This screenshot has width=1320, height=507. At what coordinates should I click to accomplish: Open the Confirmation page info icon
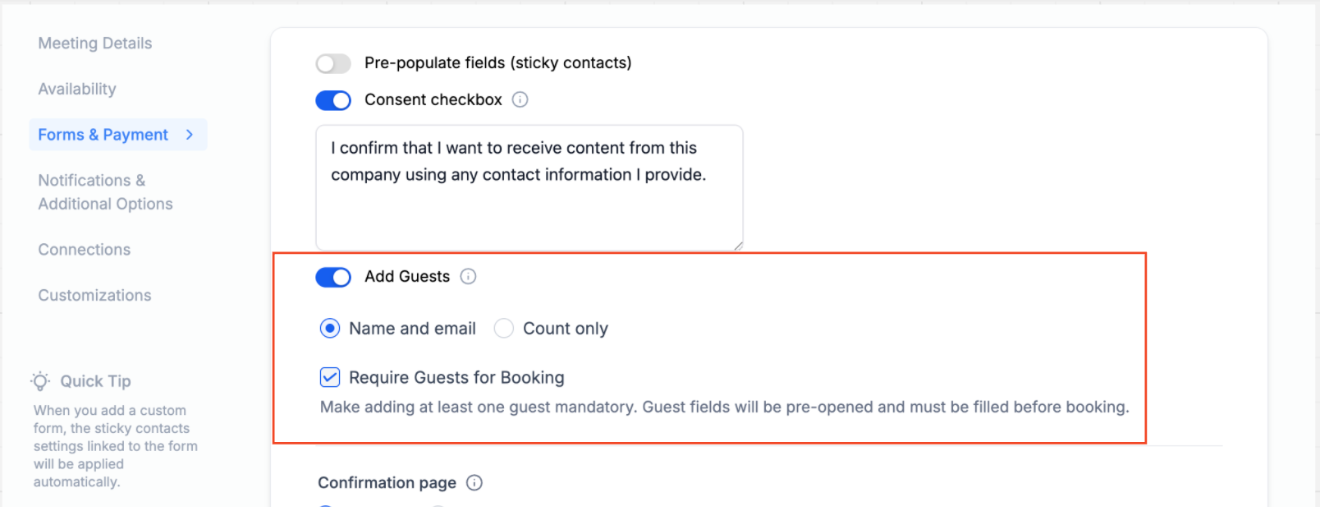point(475,483)
